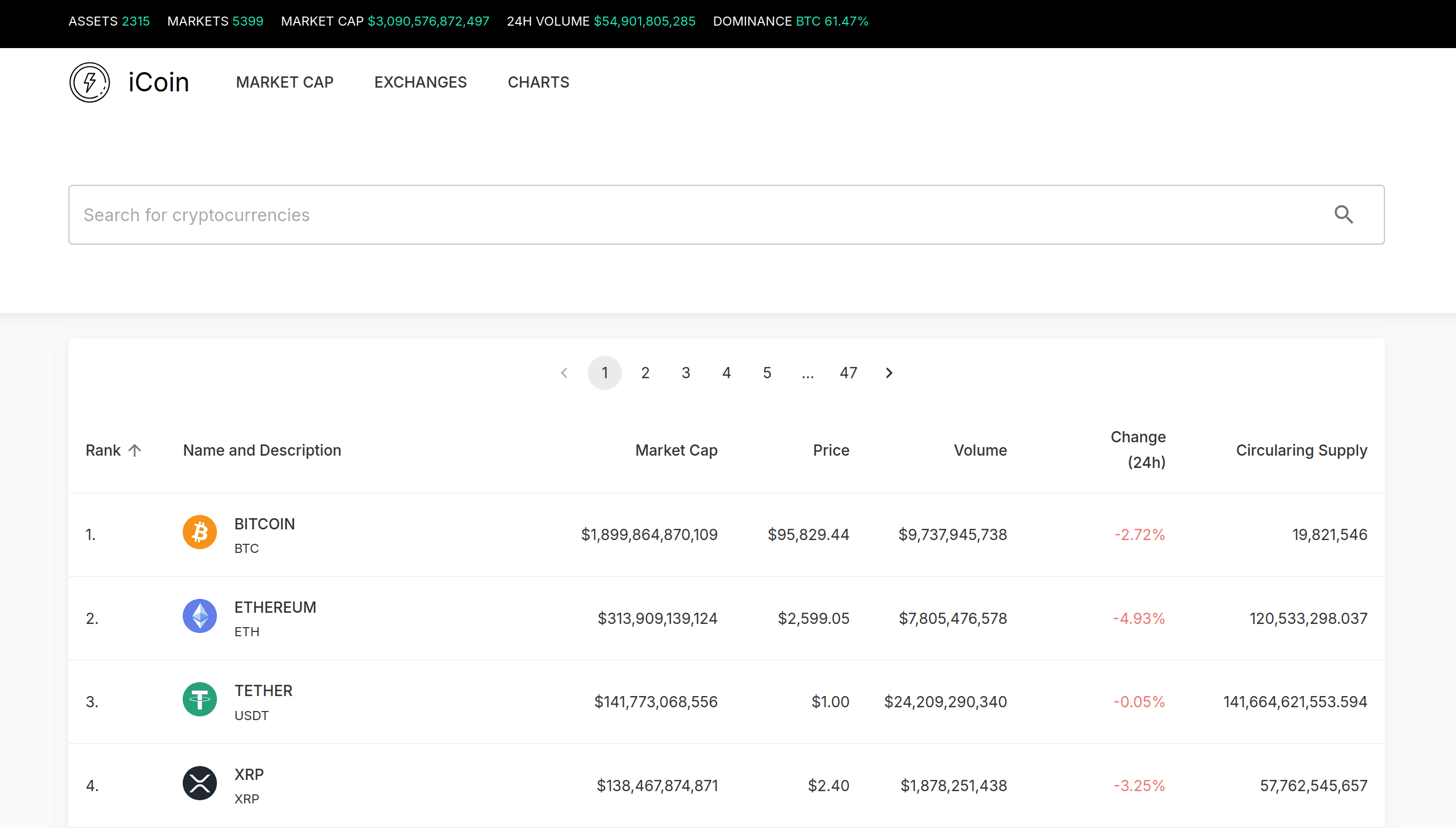Image resolution: width=1456 pixels, height=828 pixels.
Task: Click Bitcoin volume $9,737,945,738
Action: 953,535
